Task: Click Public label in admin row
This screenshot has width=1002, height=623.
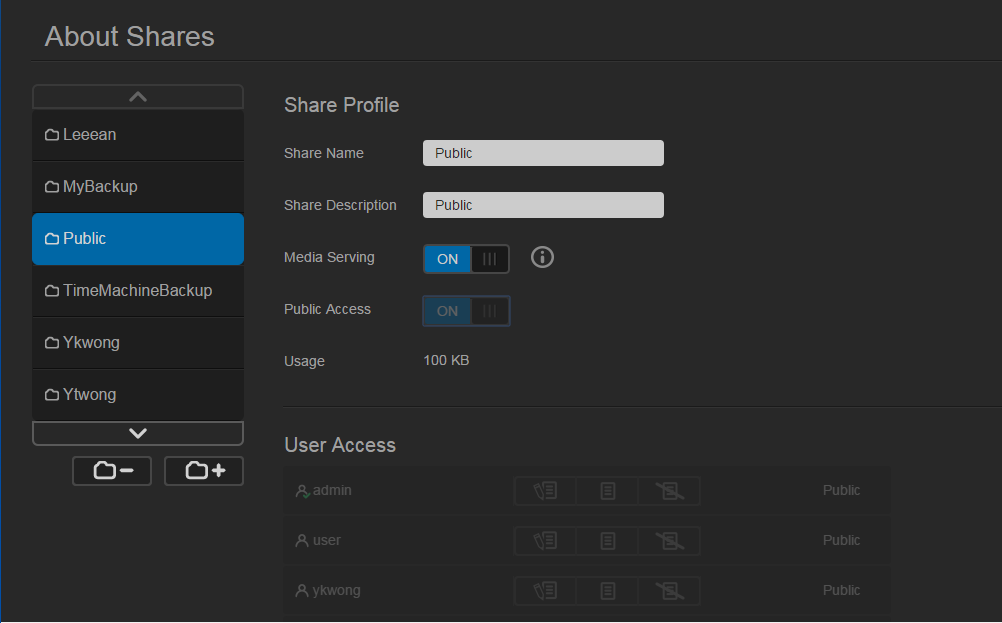Action: click(x=841, y=491)
